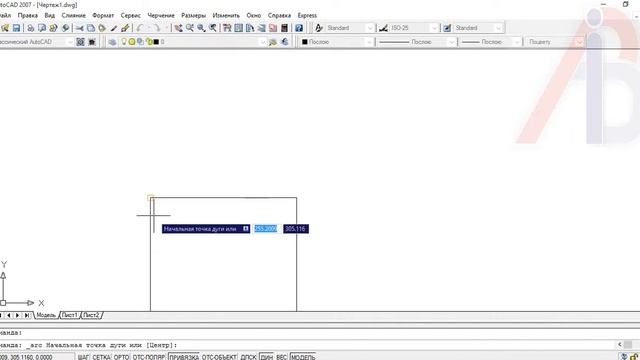The height and width of the screenshot is (360, 640).
Task: Toggle ДПСК dynamic UCS
Action: tap(248, 357)
